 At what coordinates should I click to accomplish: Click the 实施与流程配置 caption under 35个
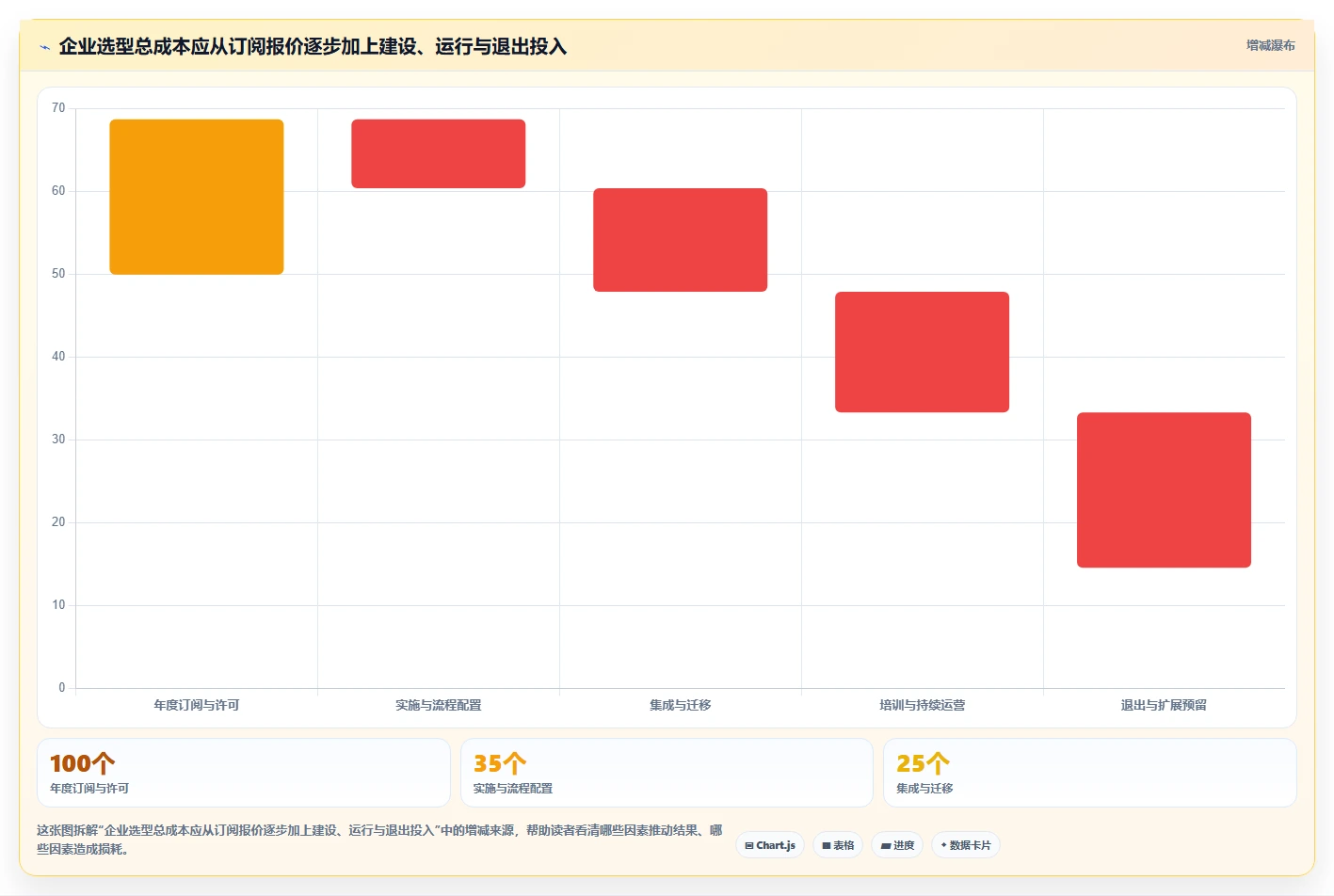513,789
